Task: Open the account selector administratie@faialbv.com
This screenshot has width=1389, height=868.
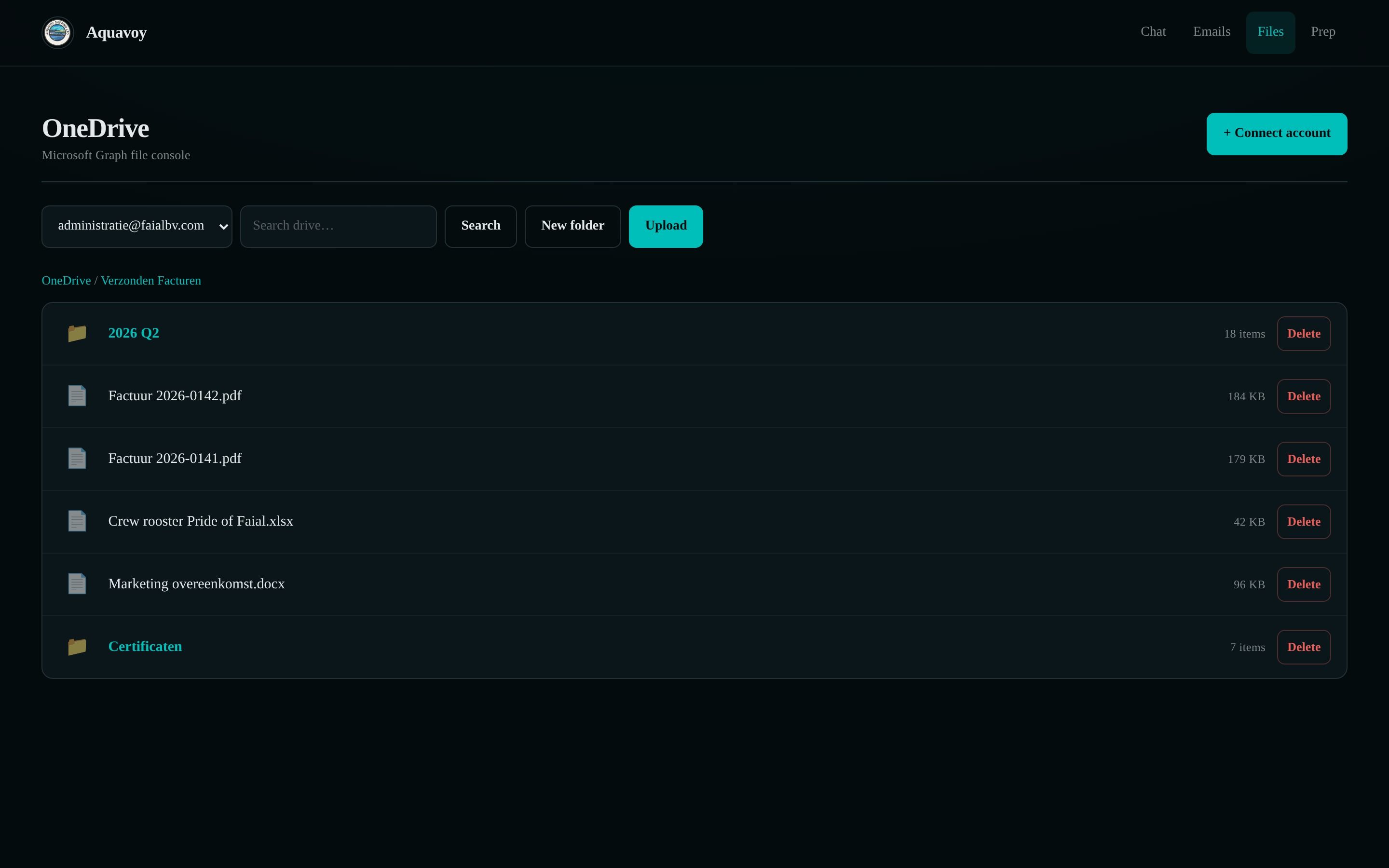Action: (136, 227)
